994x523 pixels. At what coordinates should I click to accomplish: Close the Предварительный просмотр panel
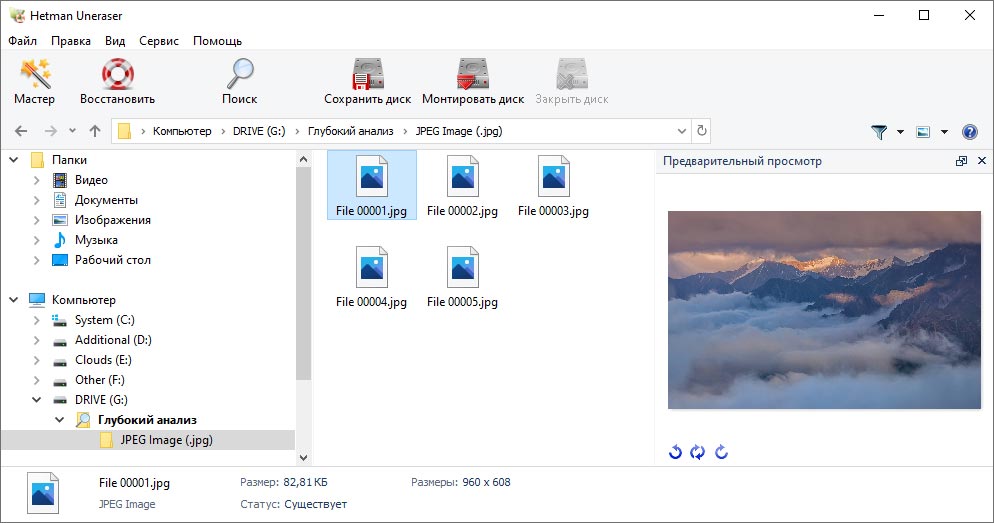coord(982,161)
